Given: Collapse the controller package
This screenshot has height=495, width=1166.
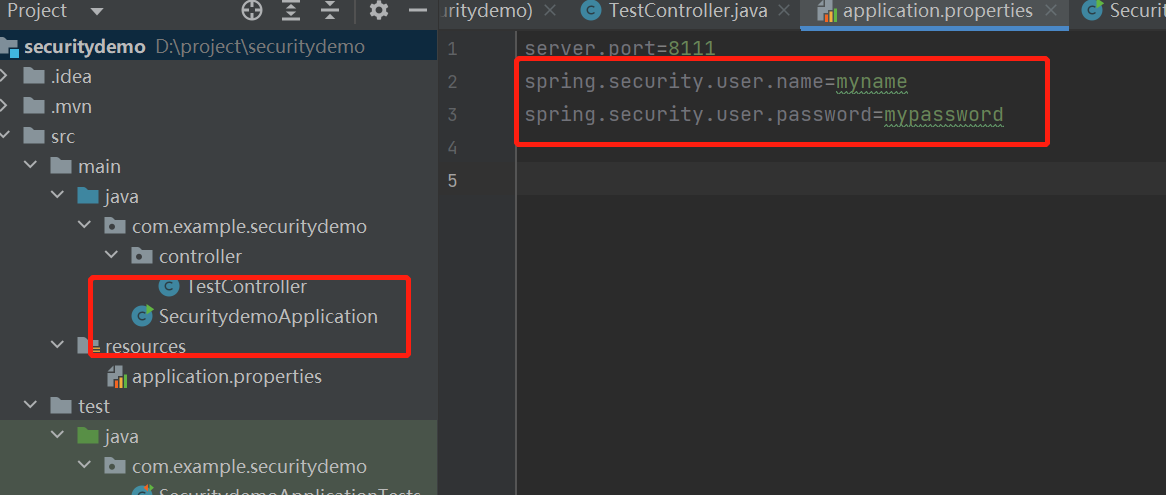Looking at the screenshot, I should pos(113,257).
